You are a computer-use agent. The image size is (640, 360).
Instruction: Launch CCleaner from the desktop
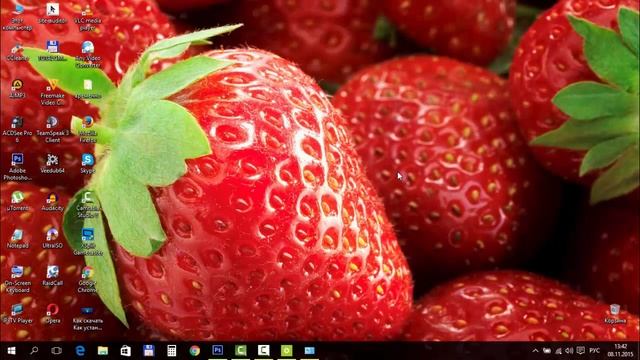(17, 52)
